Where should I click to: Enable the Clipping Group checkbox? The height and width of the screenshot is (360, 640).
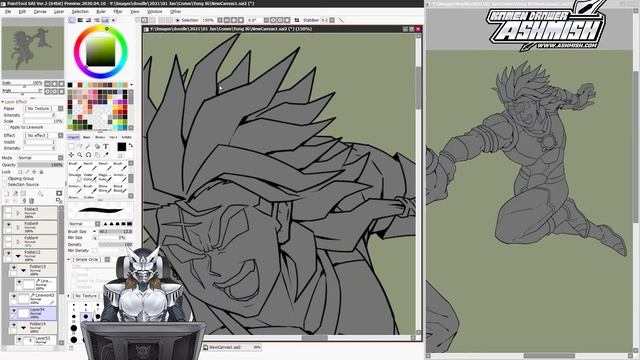tap(5, 178)
